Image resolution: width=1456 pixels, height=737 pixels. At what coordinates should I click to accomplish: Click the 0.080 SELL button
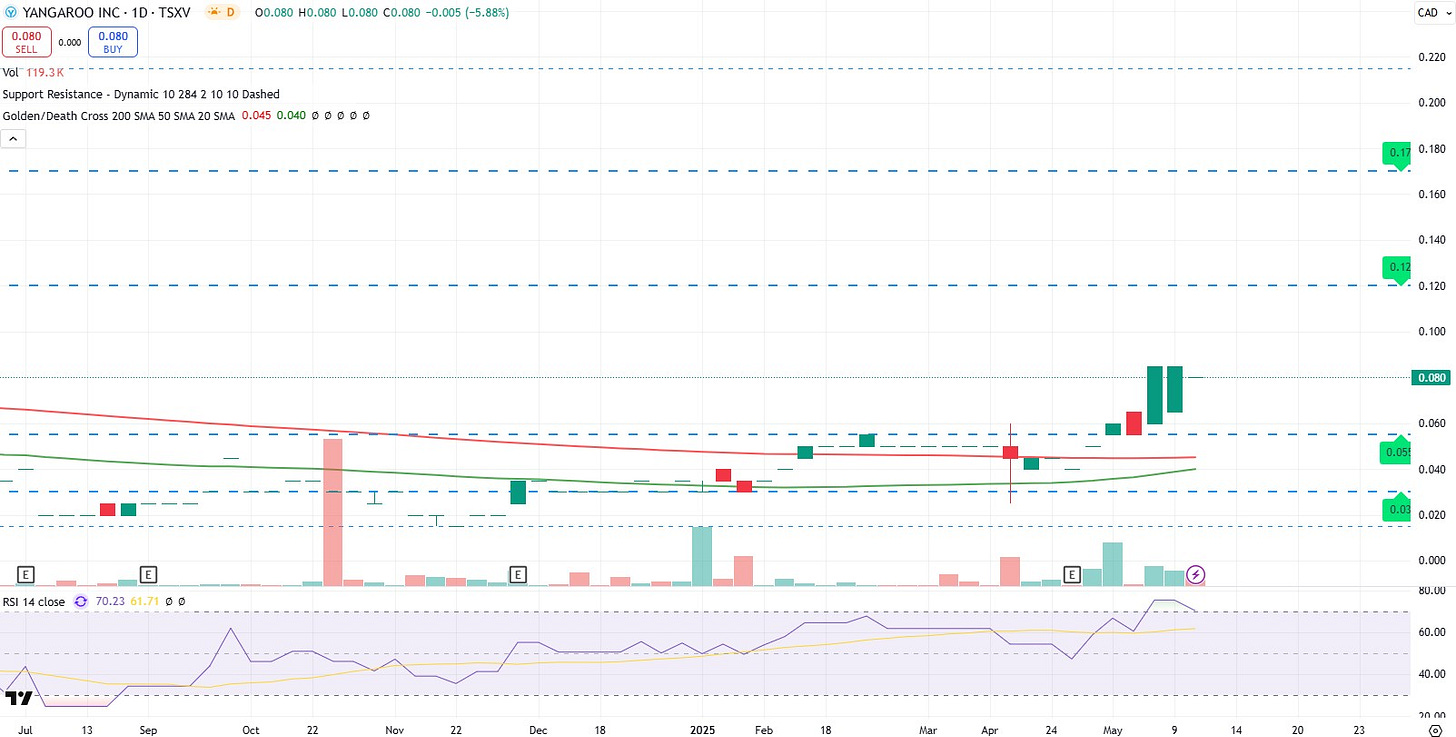[28, 42]
